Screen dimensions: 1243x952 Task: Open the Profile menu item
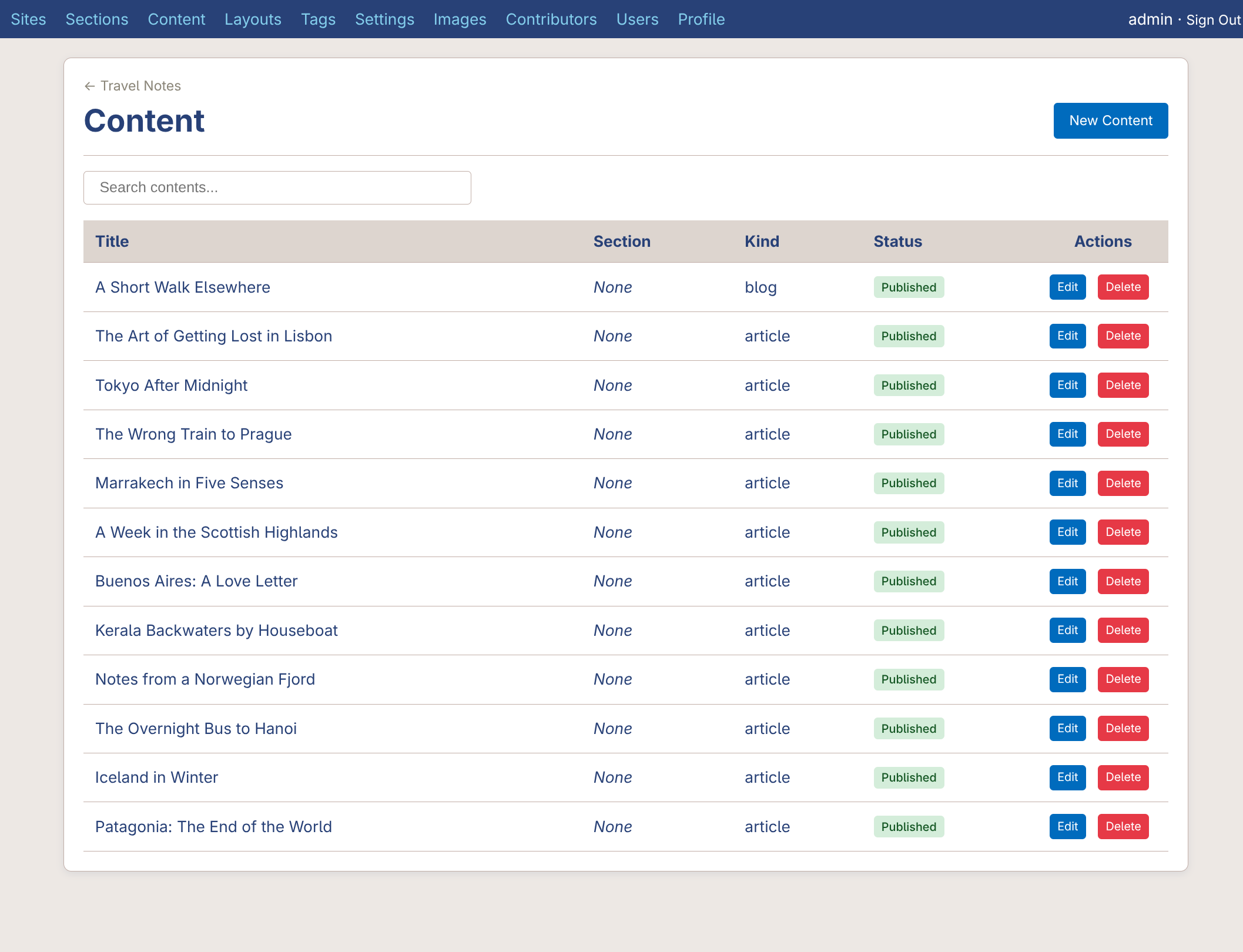click(x=701, y=19)
